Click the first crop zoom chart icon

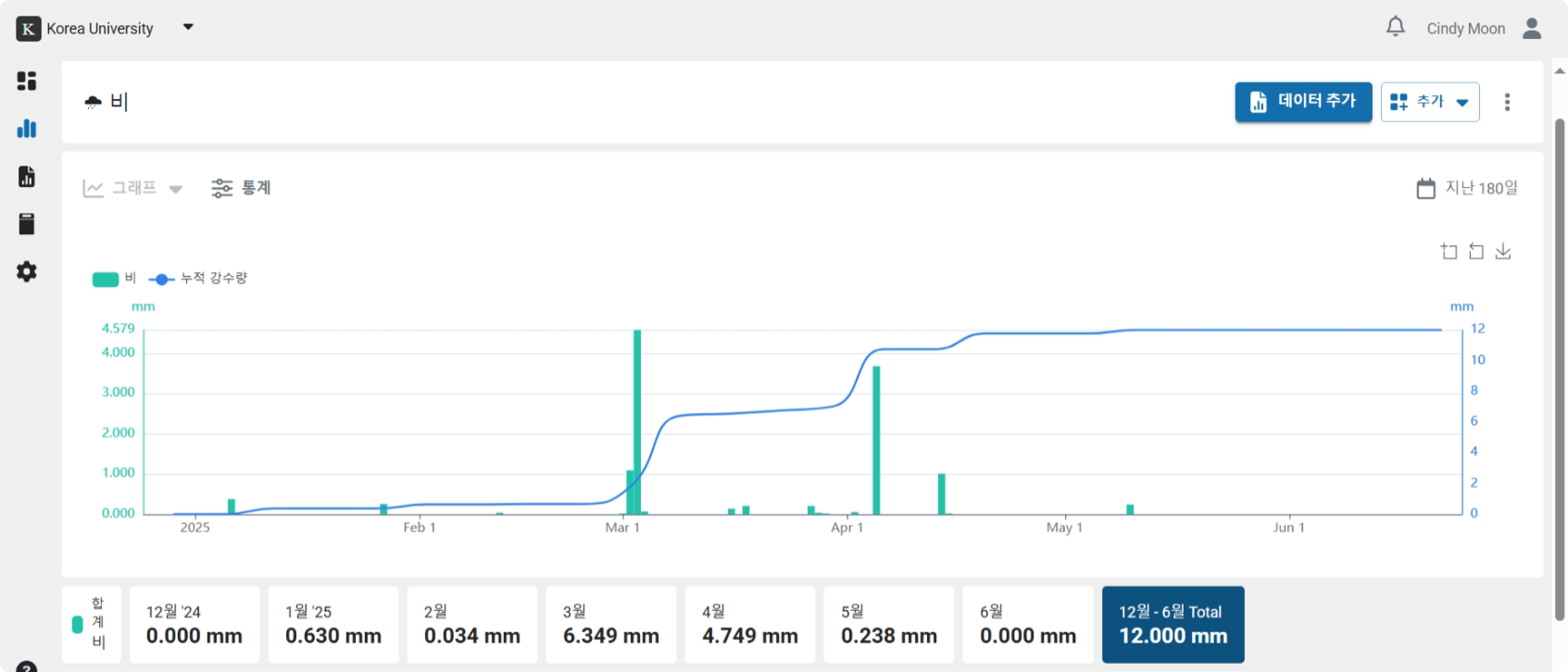point(1449,251)
